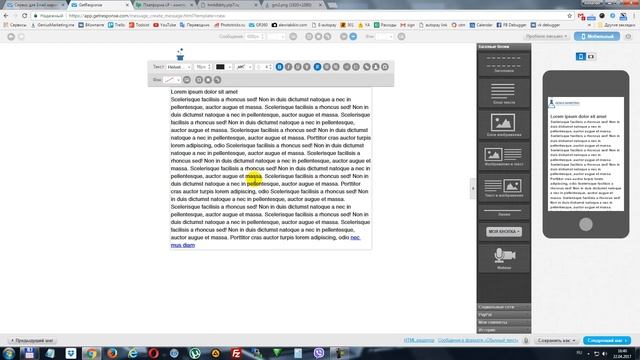Open block background Фон color dropdown
This screenshot has height=360, width=640.
point(172,80)
